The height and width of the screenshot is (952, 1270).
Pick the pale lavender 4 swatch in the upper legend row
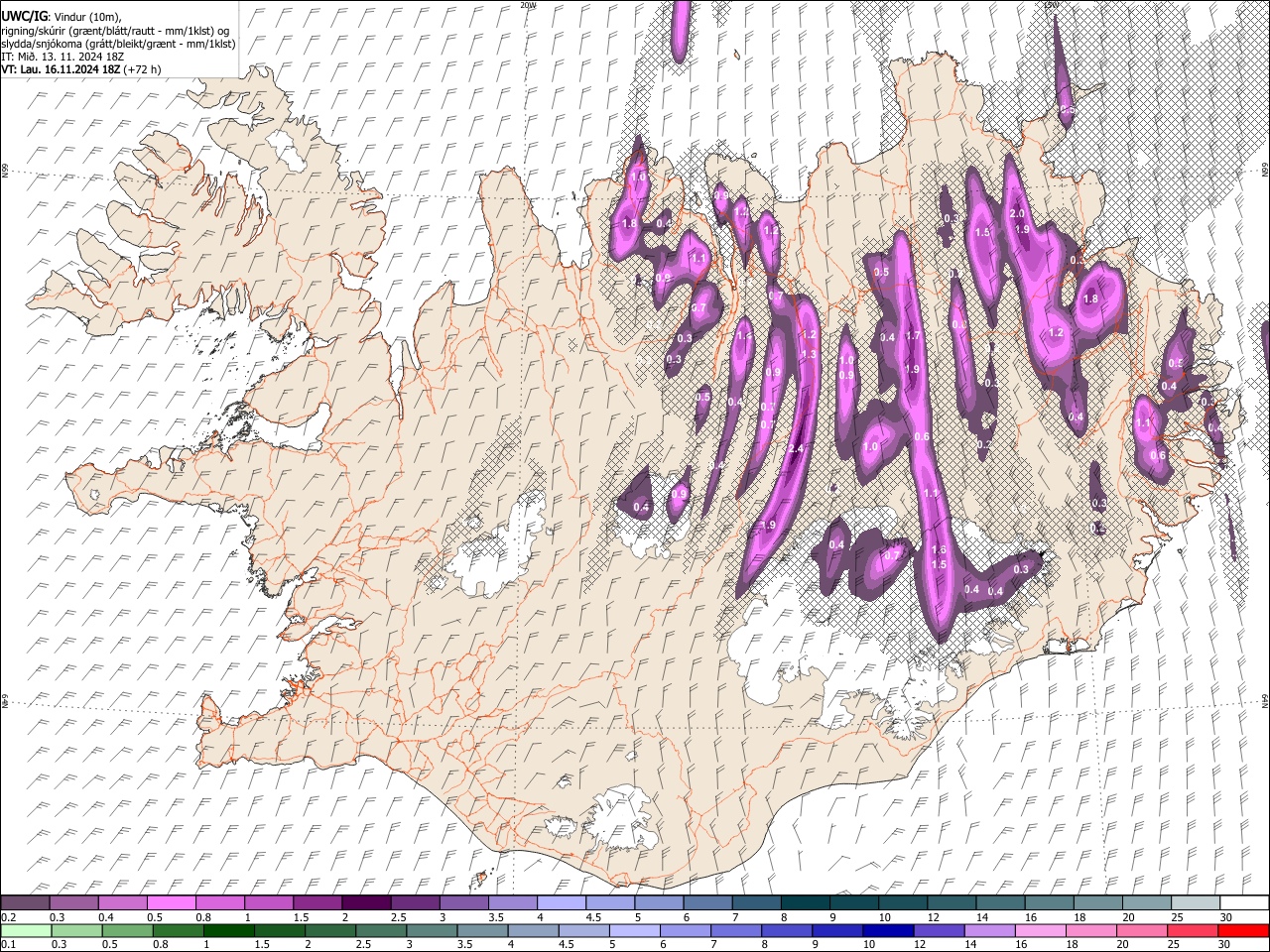[561, 902]
